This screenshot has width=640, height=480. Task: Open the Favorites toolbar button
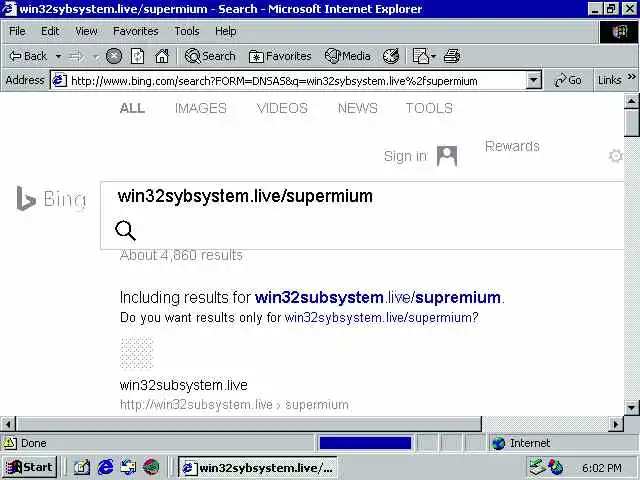pos(280,56)
